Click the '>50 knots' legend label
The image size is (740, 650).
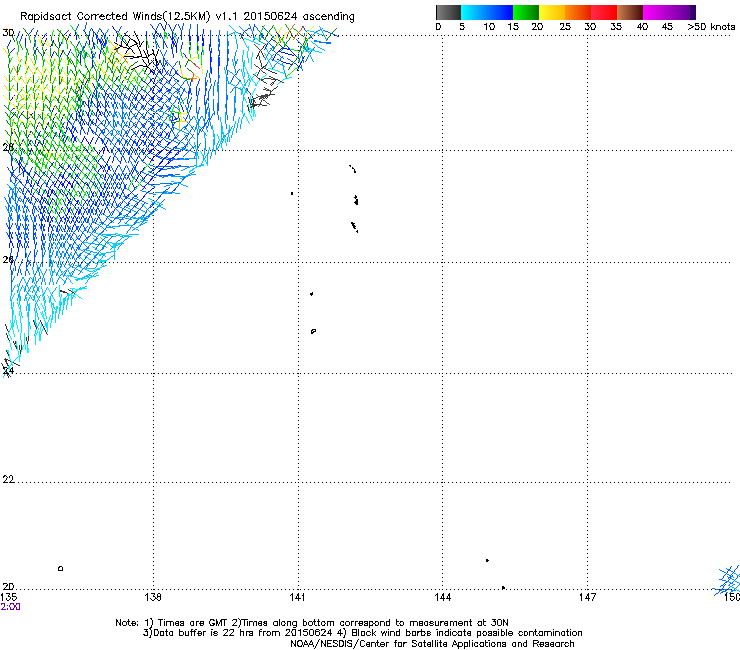point(711,27)
